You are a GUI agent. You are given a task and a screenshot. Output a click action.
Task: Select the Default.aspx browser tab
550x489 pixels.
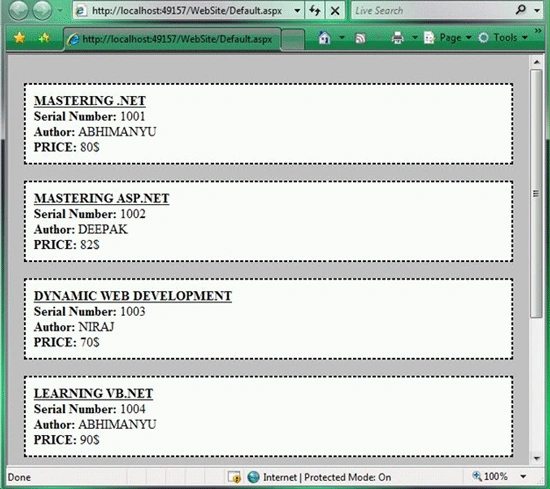click(x=173, y=39)
